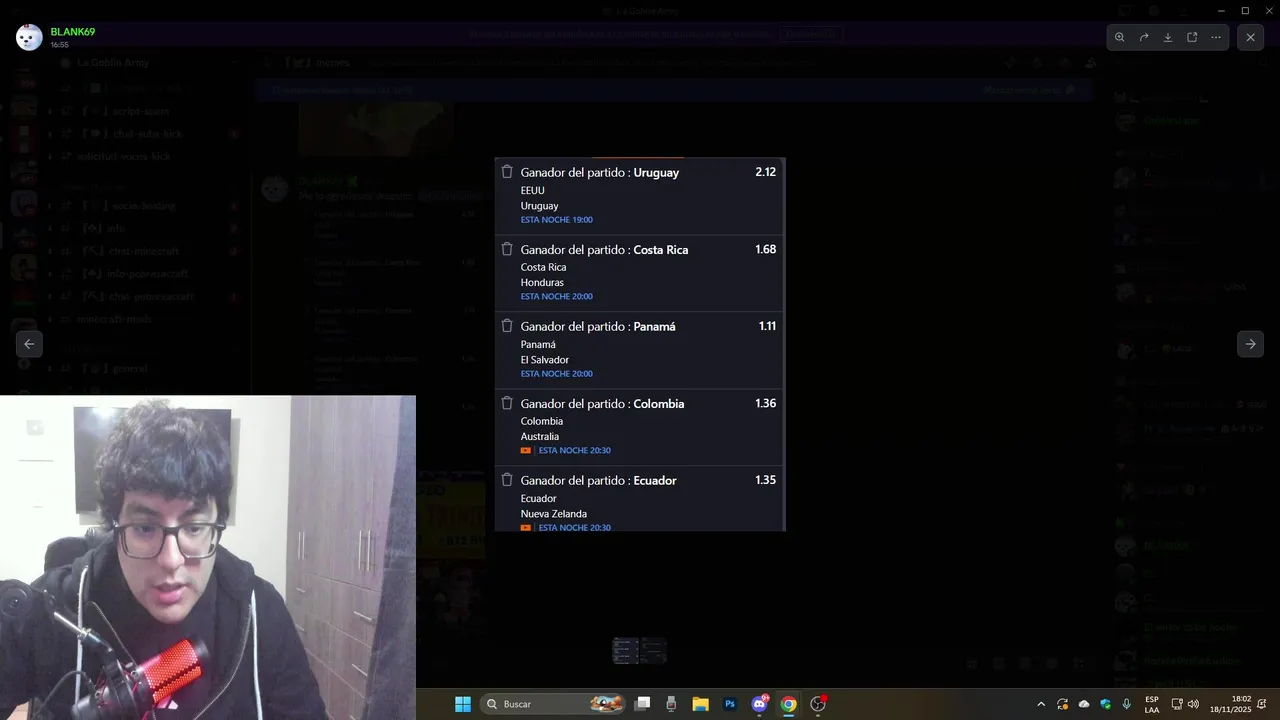Open File Explorer from the taskbar
Image resolution: width=1280 pixels, height=720 pixels.
click(700, 704)
